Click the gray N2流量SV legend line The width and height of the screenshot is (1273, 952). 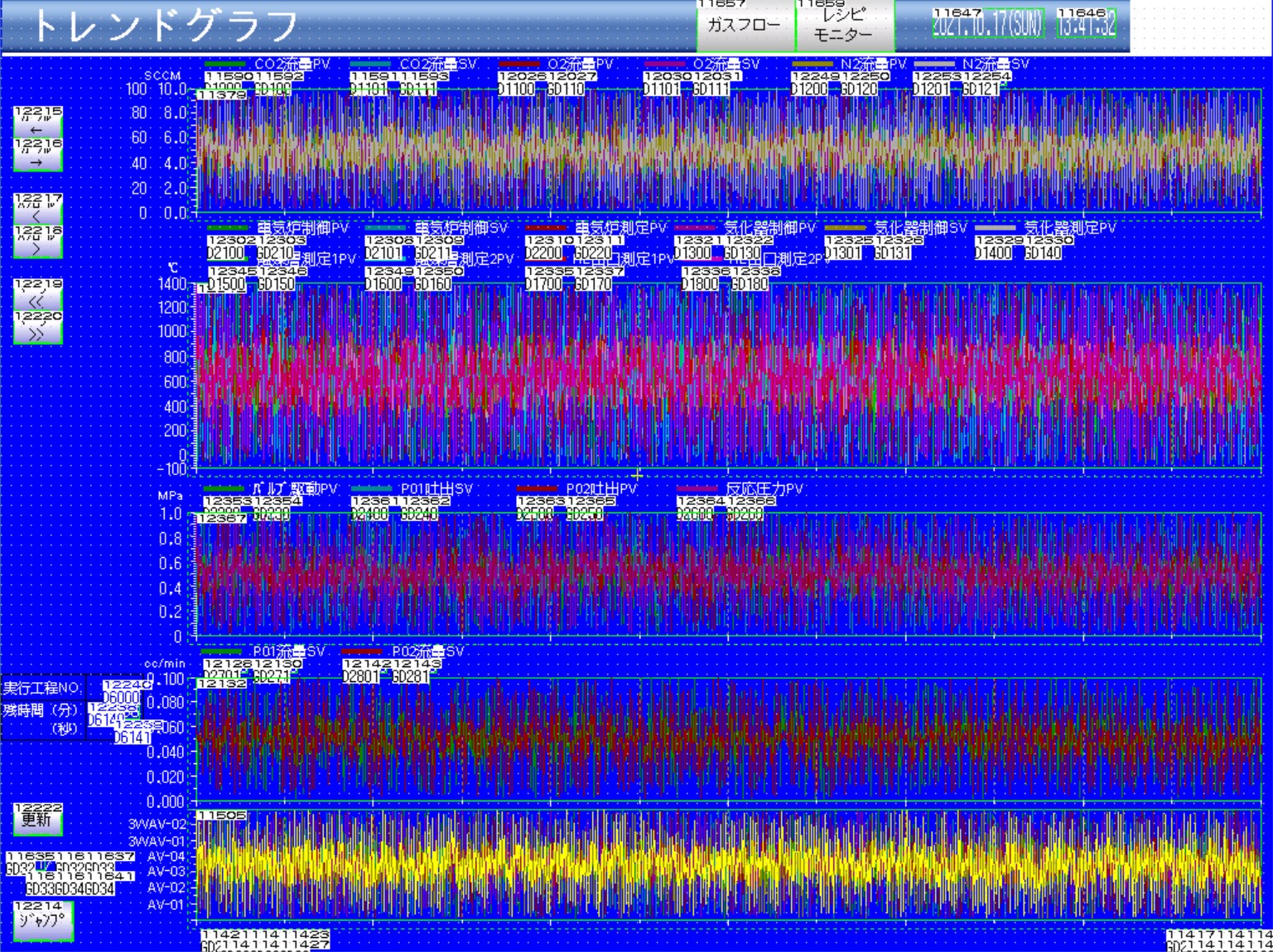pos(935,64)
